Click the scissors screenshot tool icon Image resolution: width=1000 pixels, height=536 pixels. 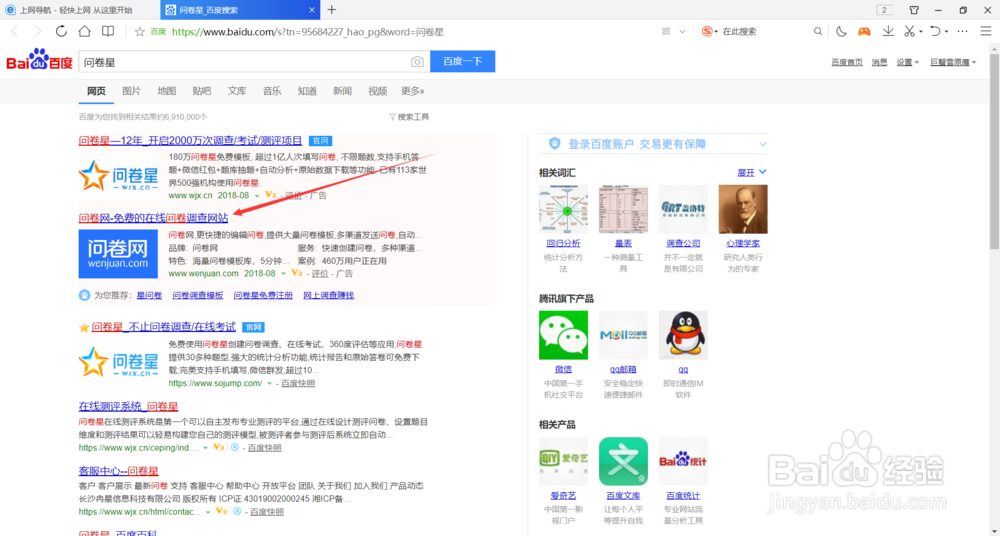click(909, 31)
